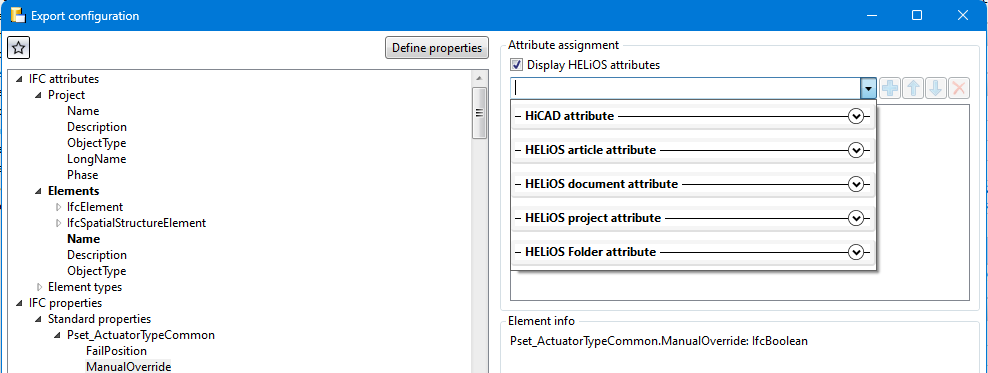Viewport: 988px width, 373px height.
Task: Click the favorites star icon
Action: tap(19, 48)
